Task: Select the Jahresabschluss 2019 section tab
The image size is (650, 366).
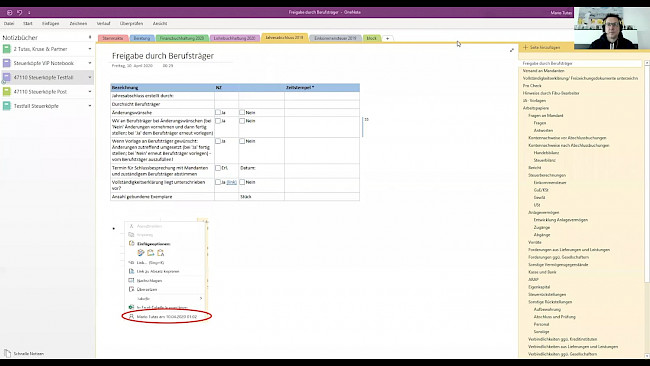Action: 284,37
